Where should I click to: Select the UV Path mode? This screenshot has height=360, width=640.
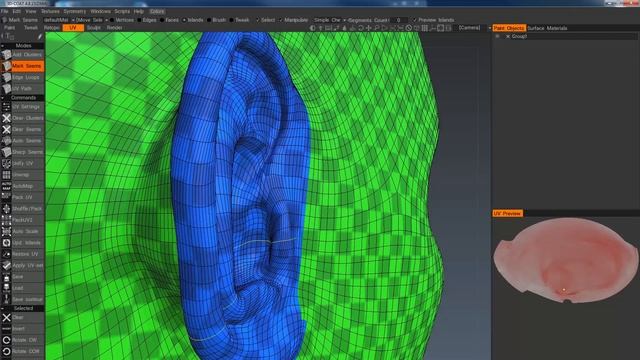click(x=22, y=88)
